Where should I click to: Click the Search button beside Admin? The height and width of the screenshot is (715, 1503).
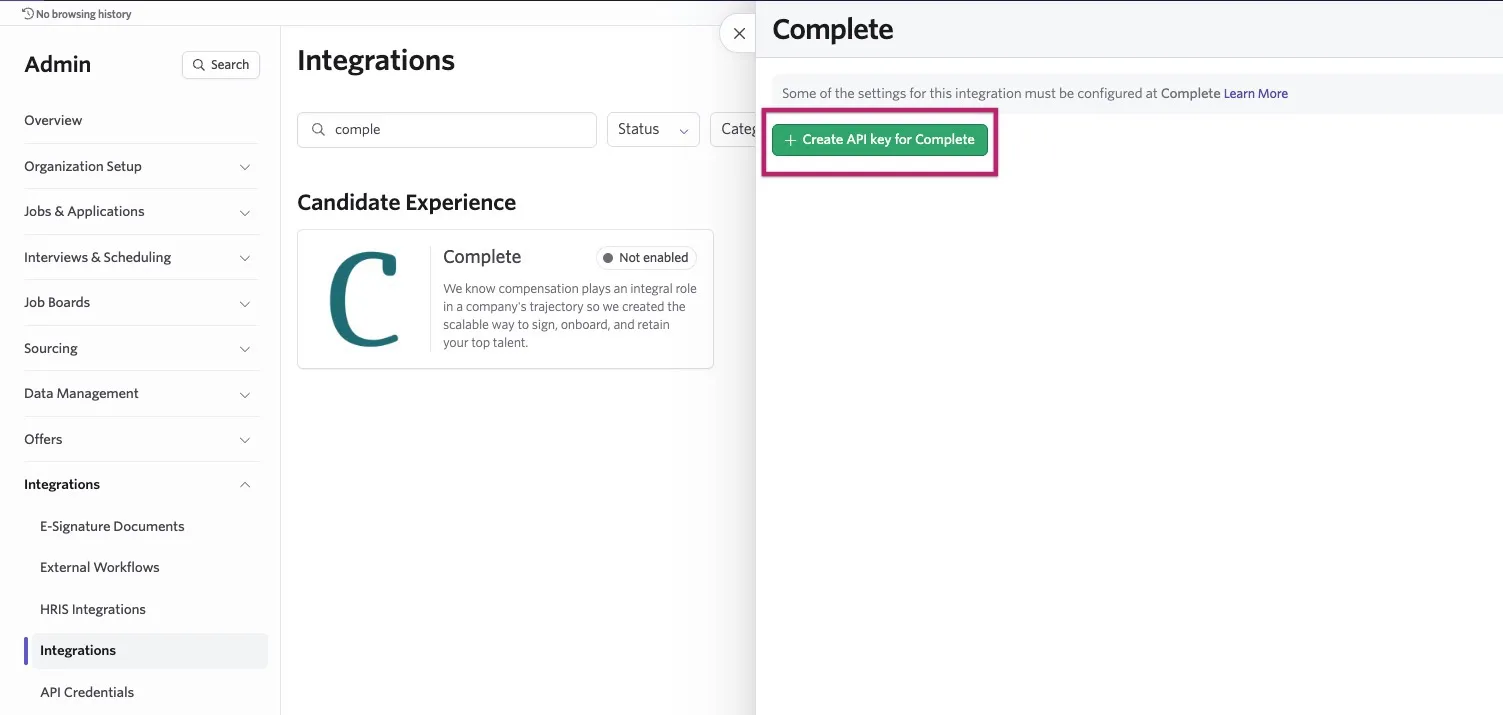point(221,64)
